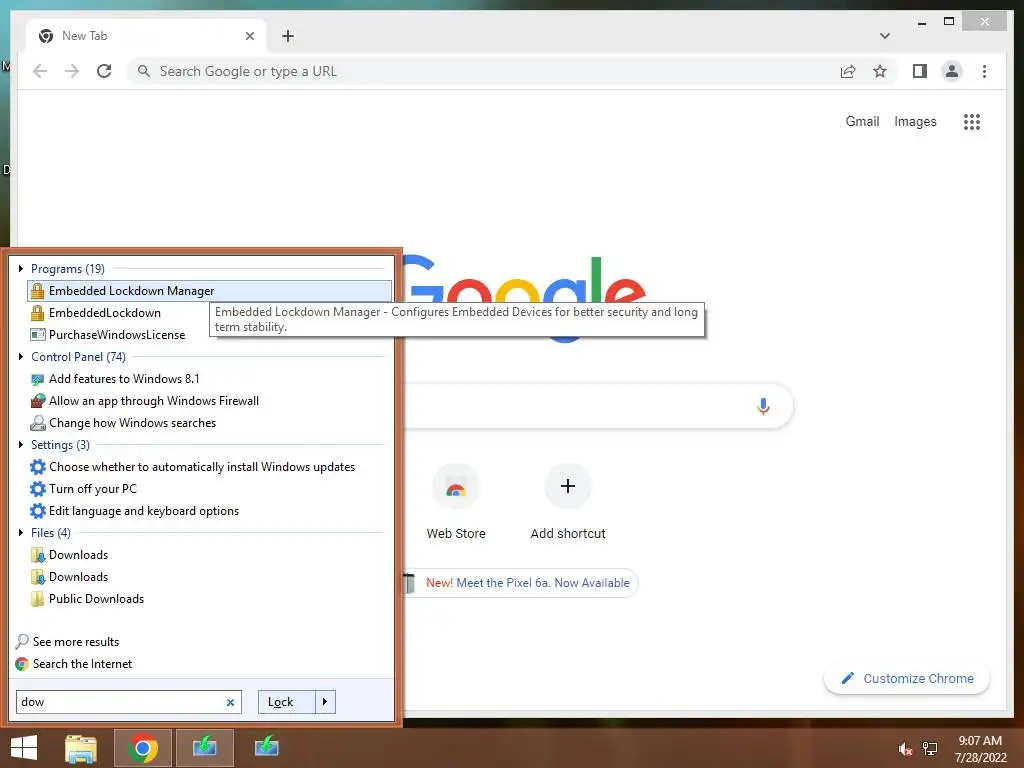This screenshot has width=1024, height=768.
Task: Open a new Chrome tab
Action: pos(288,36)
